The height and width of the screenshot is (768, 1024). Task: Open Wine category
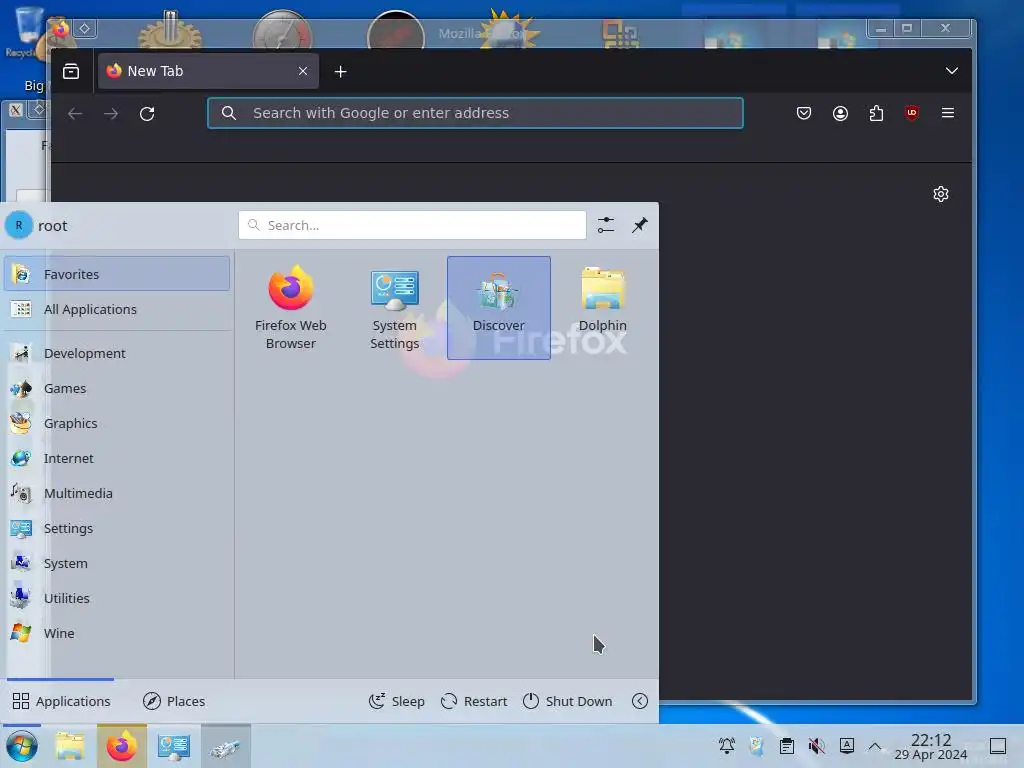pyautogui.click(x=117, y=633)
